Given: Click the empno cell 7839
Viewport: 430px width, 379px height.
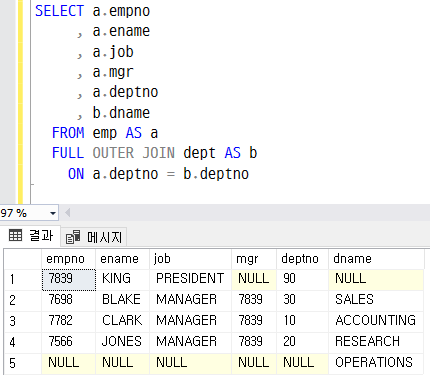Looking at the screenshot, I should click(69, 279).
